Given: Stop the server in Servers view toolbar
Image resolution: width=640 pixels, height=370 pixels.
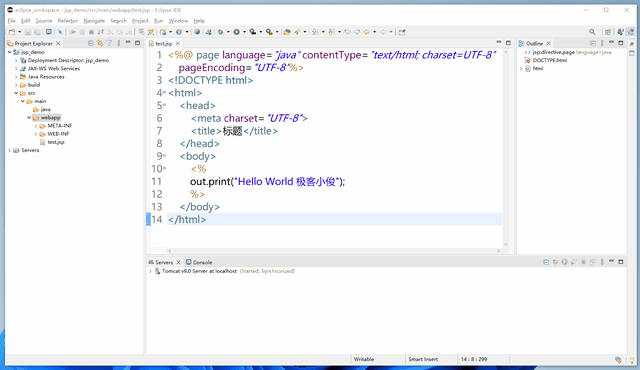Looking at the screenshot, I should (583, 262).
